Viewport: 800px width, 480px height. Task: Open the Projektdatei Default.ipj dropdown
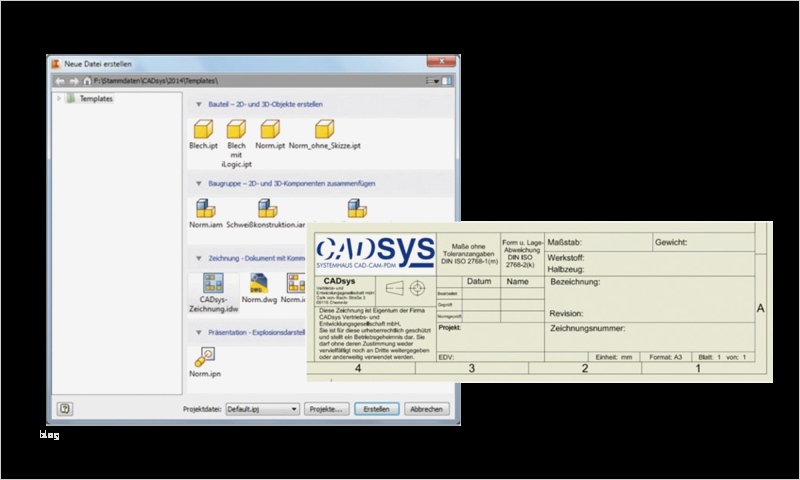point(262,409)
